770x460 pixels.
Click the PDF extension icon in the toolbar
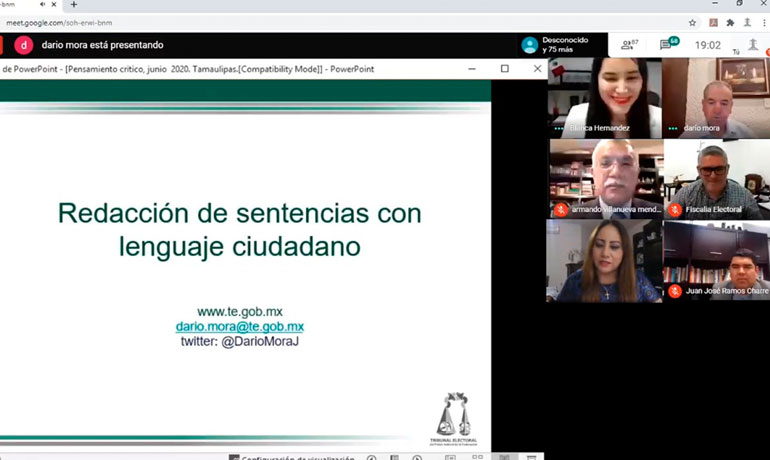coord(712,22)
